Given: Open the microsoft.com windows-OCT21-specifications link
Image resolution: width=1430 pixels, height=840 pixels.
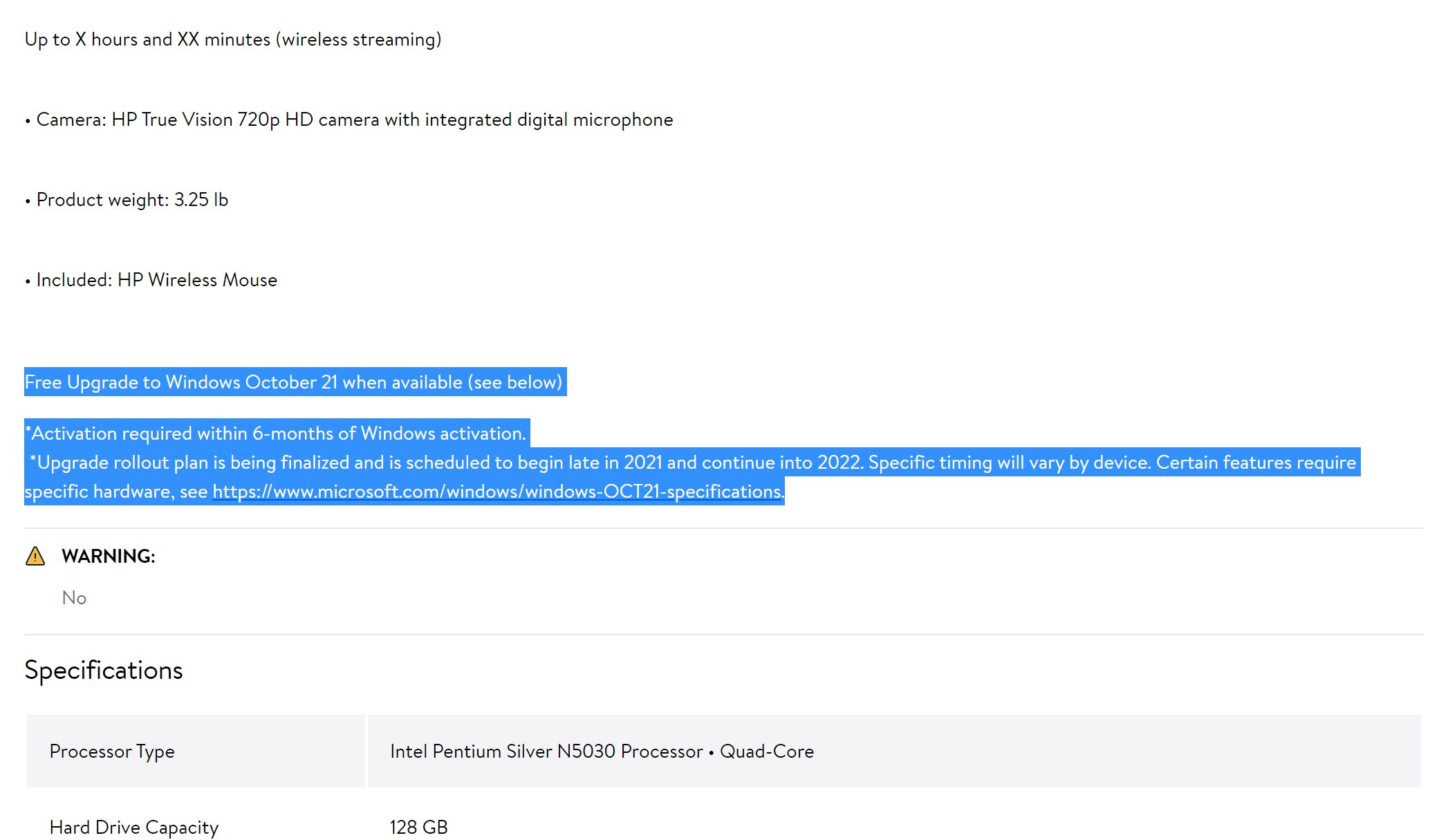Looking at the screenshot, I should 498,492.
